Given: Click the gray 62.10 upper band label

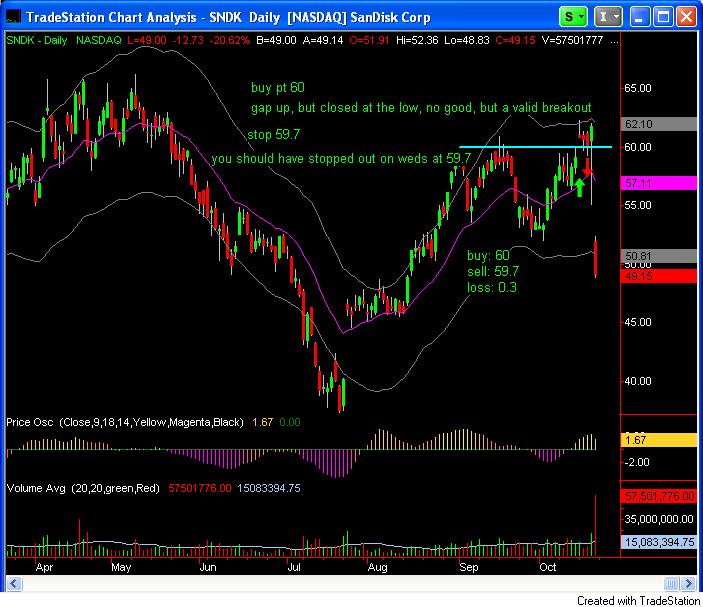Looking at the screenshot, I should (658, 124).
